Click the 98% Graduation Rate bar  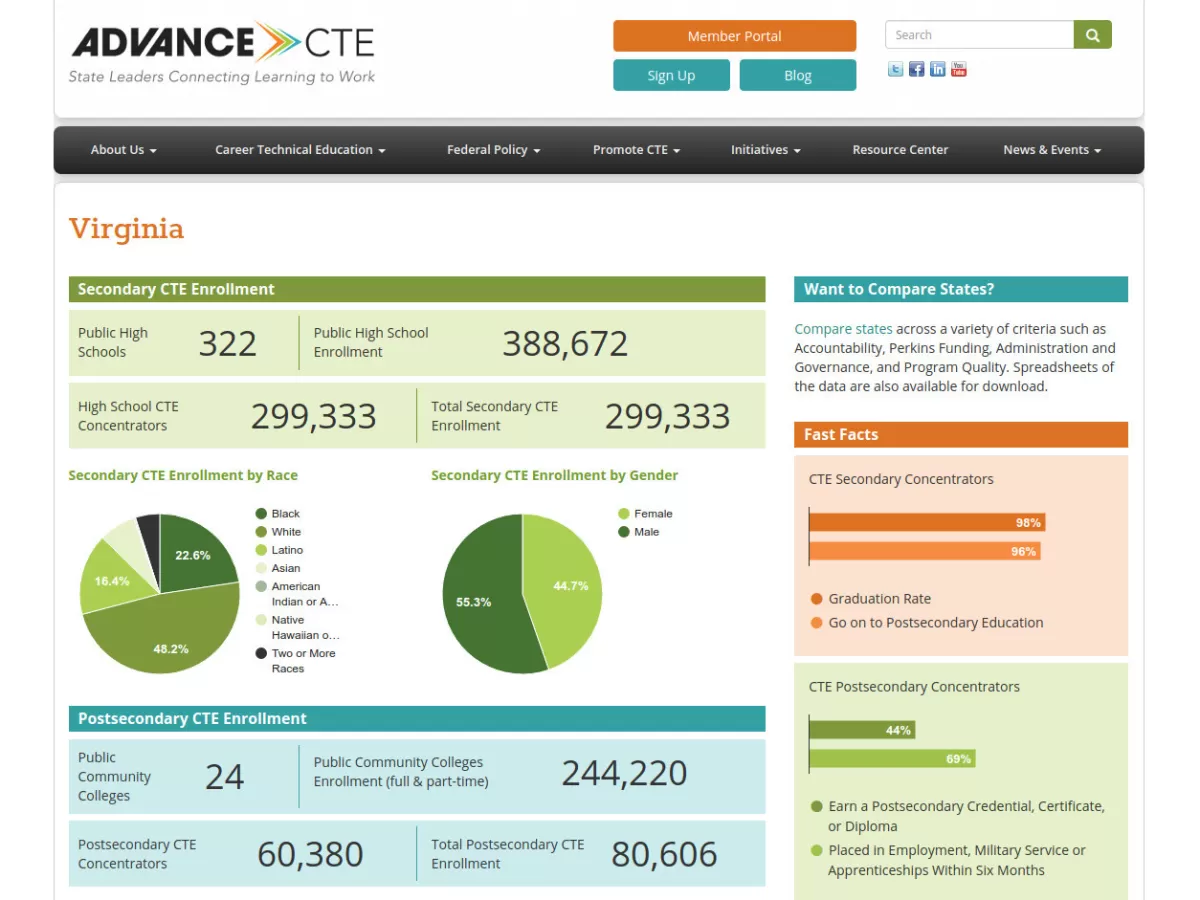point(926,522)
